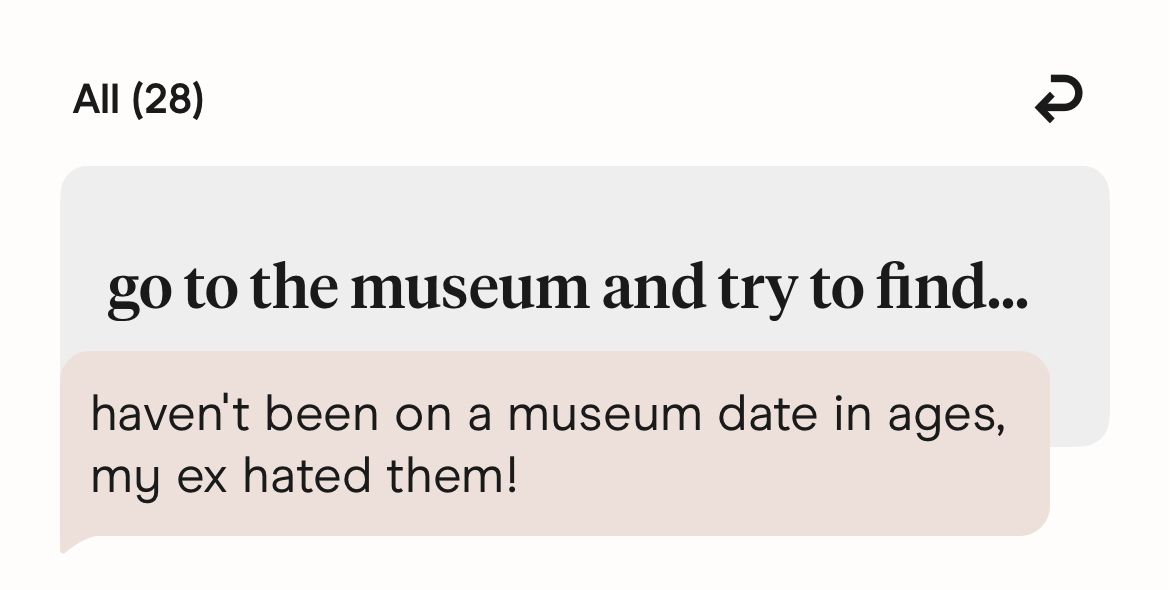Click the '(28)' count next to All

[167, 100]
